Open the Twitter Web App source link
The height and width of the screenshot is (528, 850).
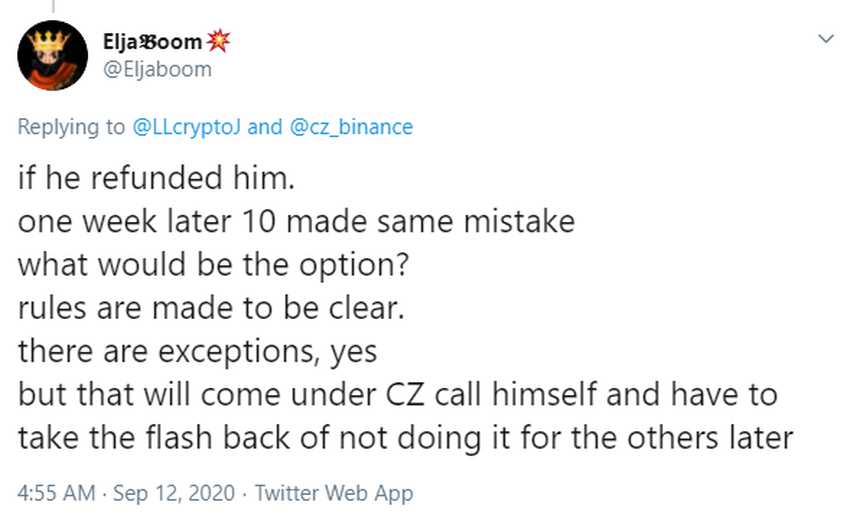(x=333, y=493)
